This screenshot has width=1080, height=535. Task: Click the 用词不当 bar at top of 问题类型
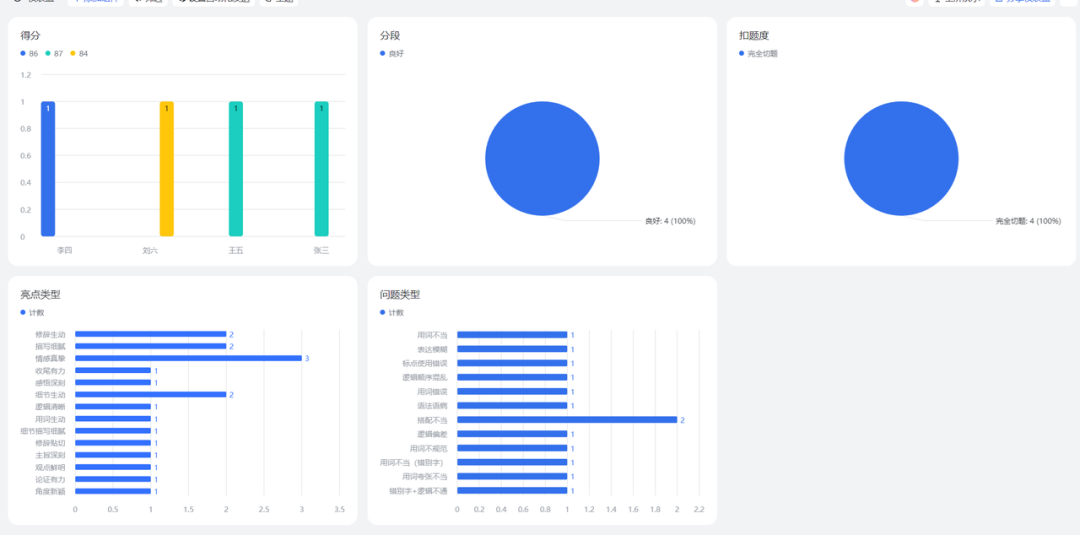[512, 335]
